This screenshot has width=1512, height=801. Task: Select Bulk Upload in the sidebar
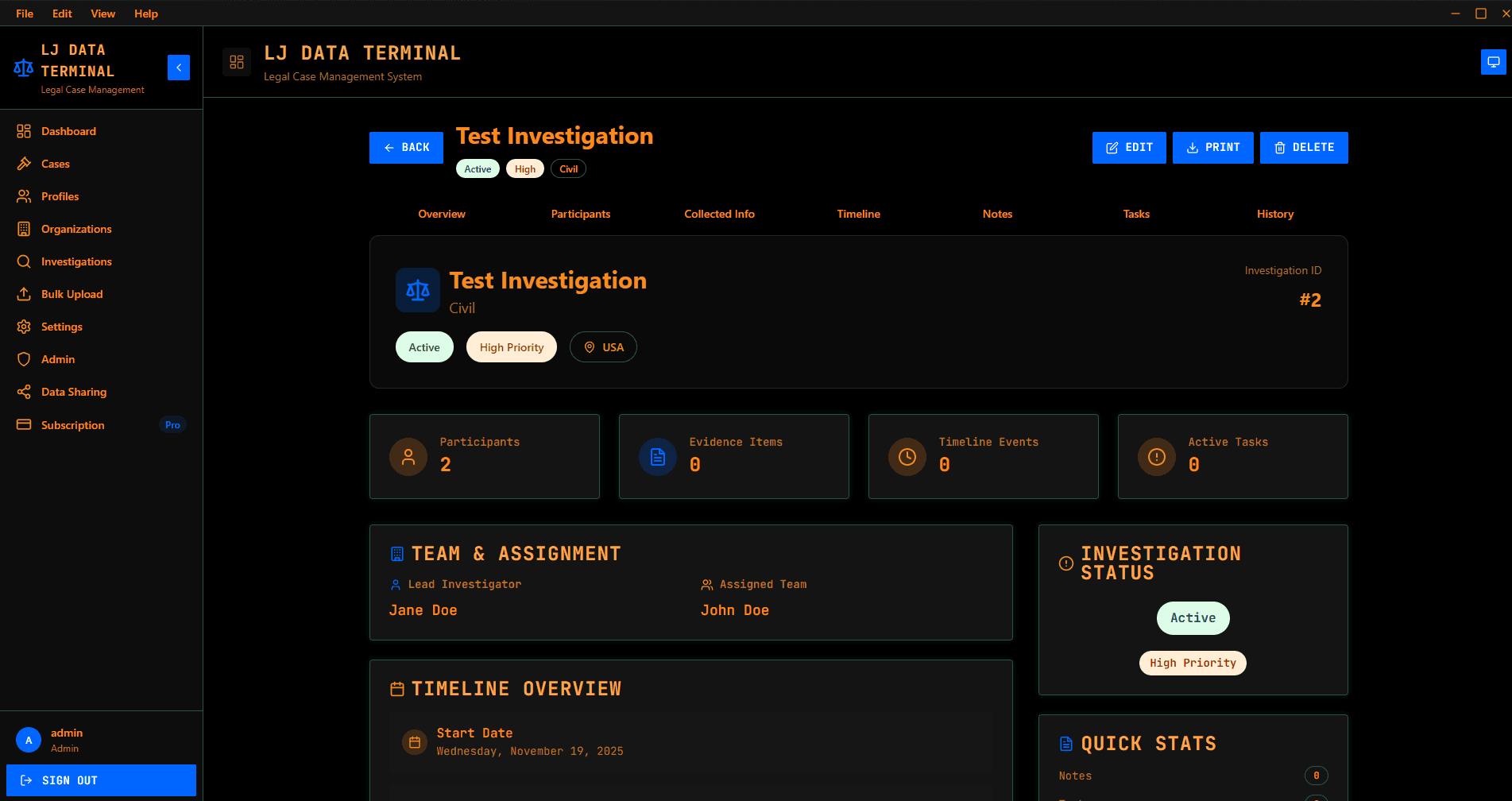(72, 294)
